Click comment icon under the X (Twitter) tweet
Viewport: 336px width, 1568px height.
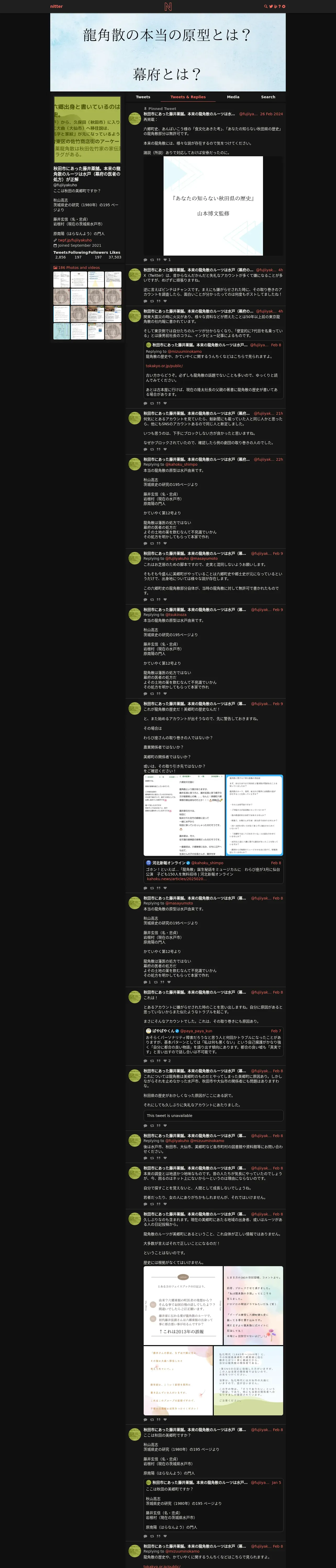coord(145,301)
